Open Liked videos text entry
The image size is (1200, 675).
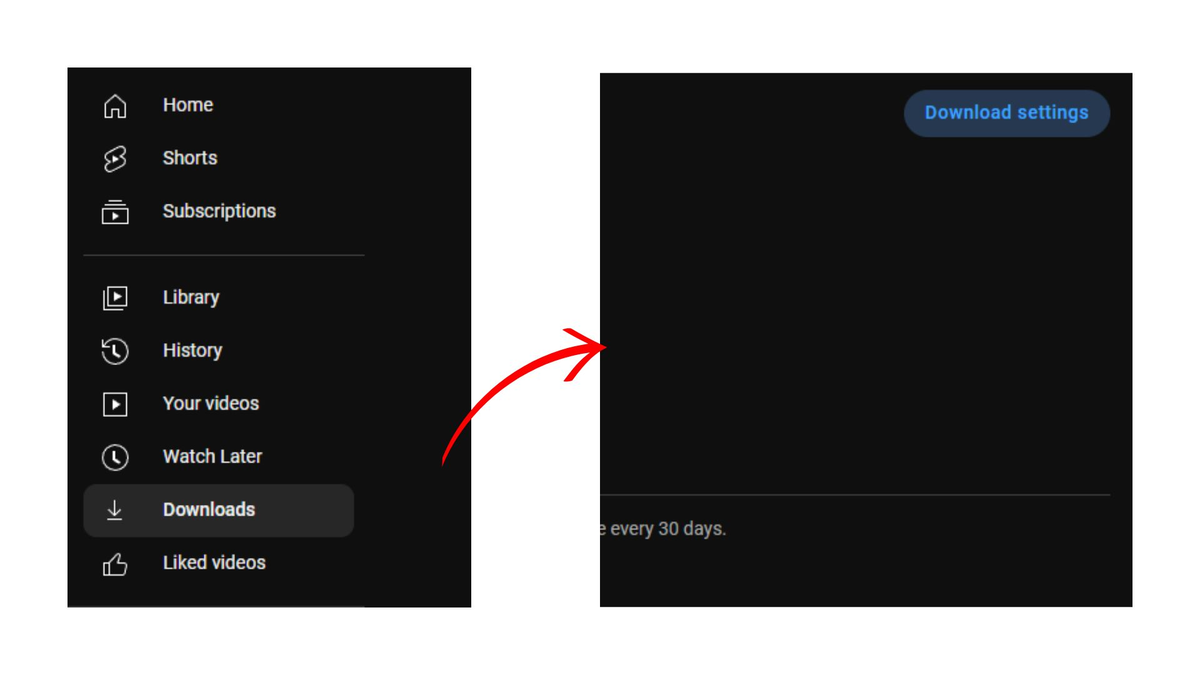pyautogui.click(x=214, y=563)
